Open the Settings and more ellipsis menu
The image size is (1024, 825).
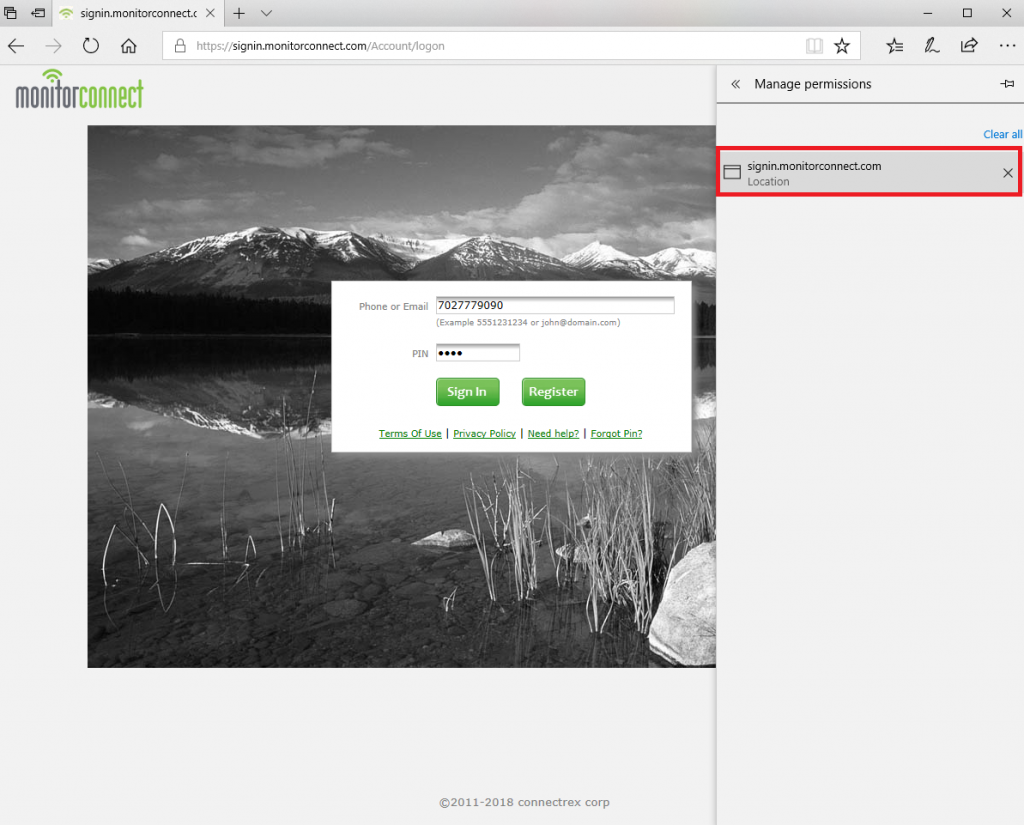pyautogui.click(x=1006, y=46)
